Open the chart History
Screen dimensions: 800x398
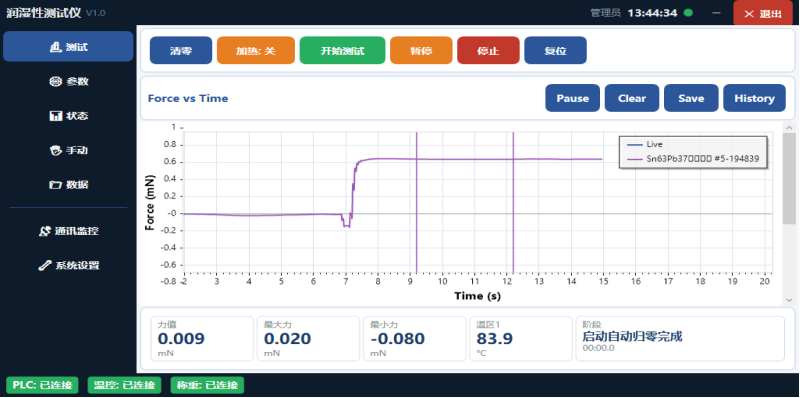pyautogui.click(x=754, y=98)
